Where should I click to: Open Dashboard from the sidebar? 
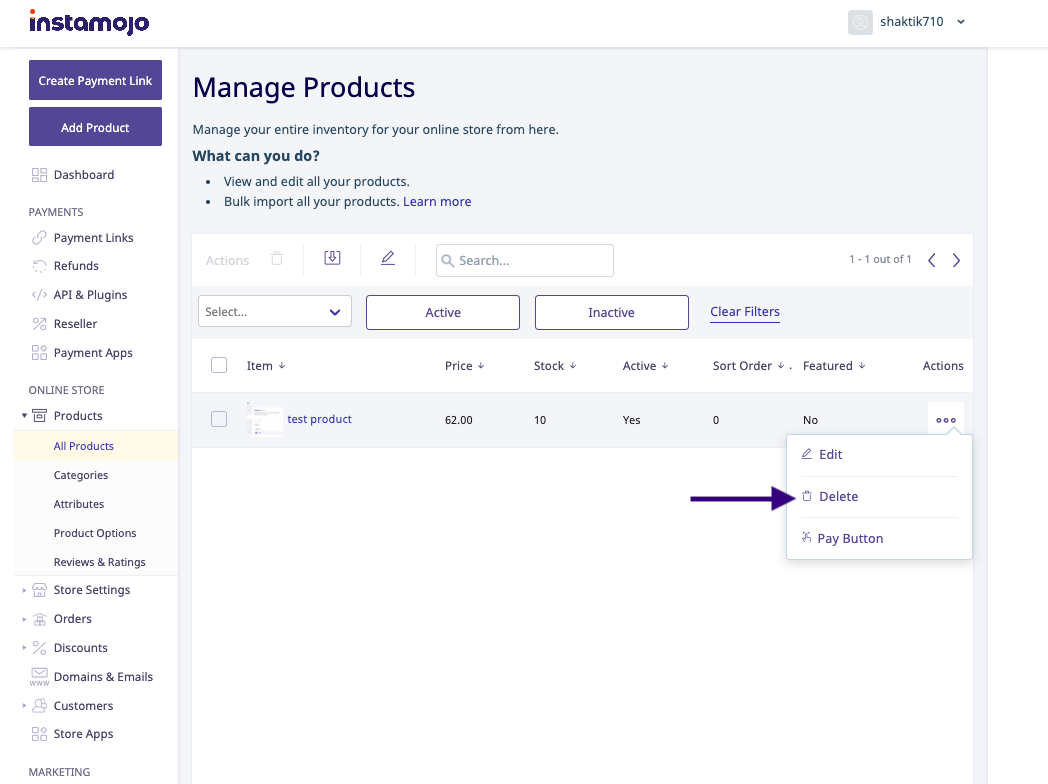point(84,174)
